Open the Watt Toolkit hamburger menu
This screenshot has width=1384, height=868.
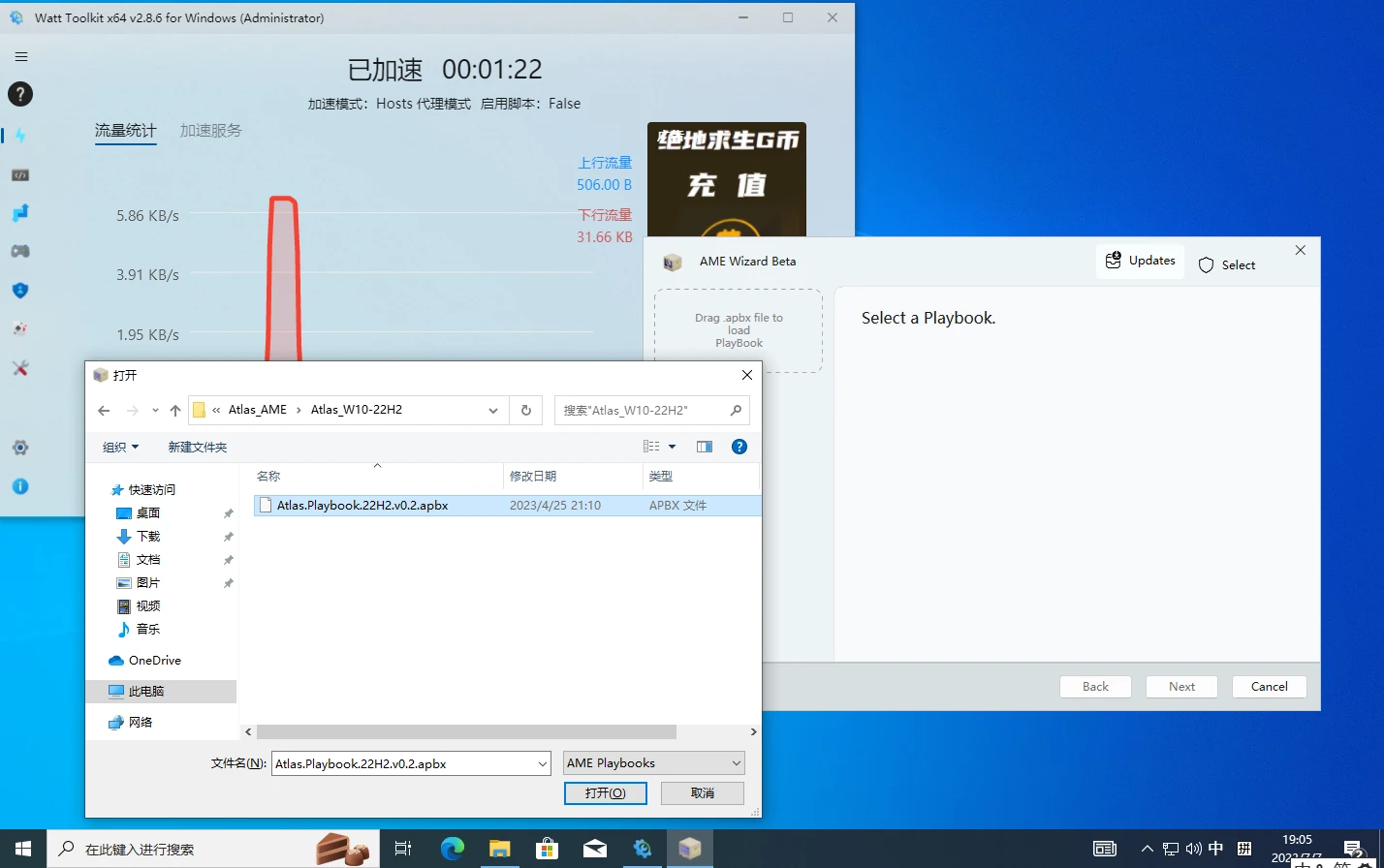pos(20,57)
